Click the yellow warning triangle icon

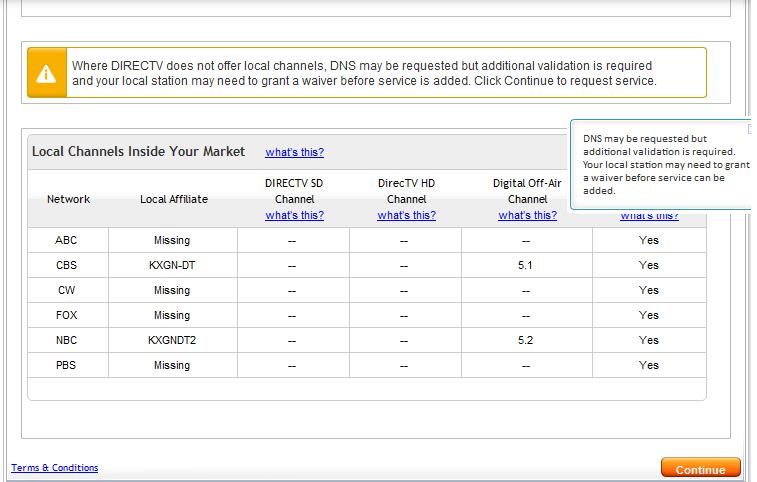(x=46, y=73)
